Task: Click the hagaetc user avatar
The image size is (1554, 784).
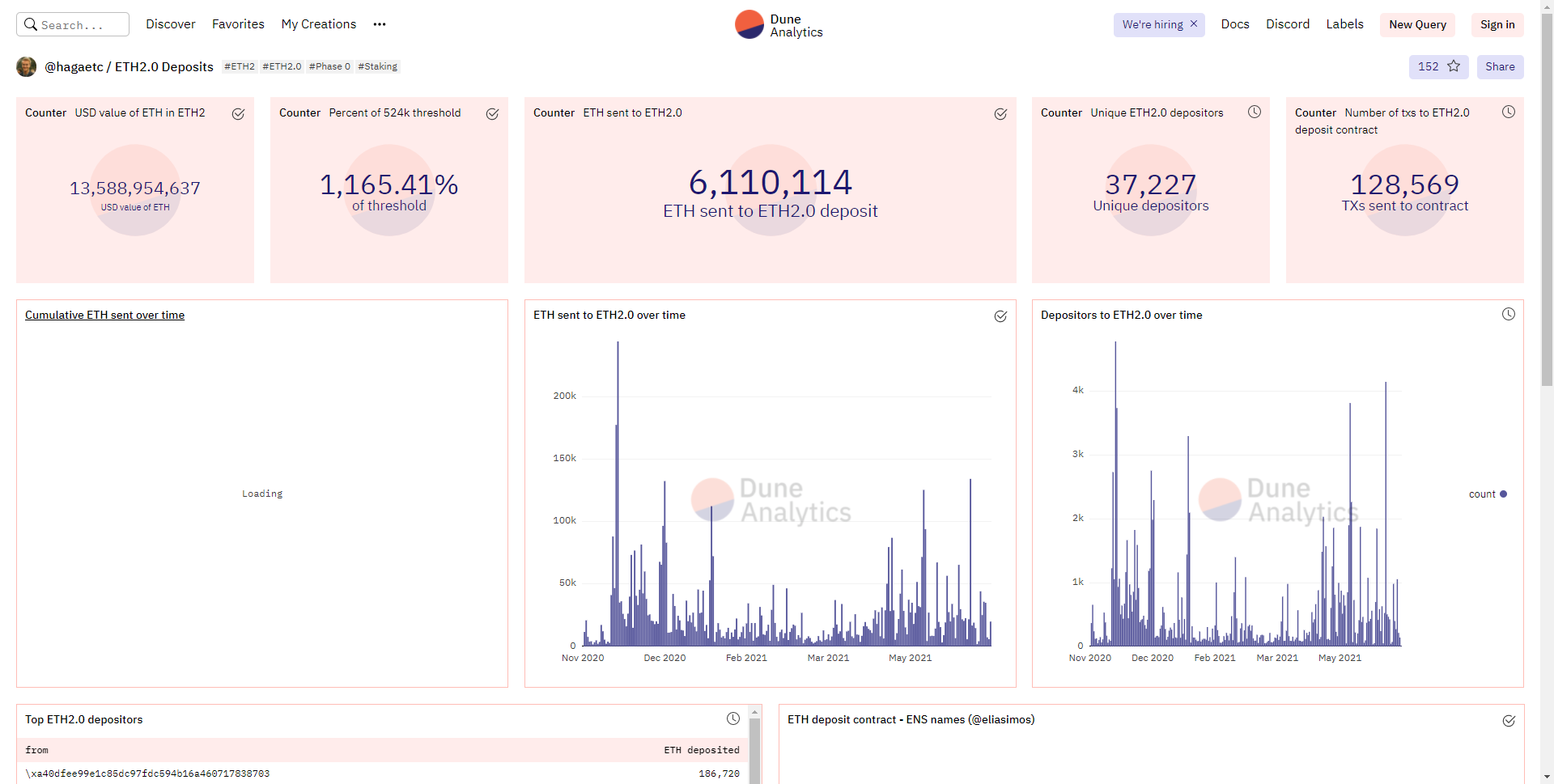Action: coord(27,67)
